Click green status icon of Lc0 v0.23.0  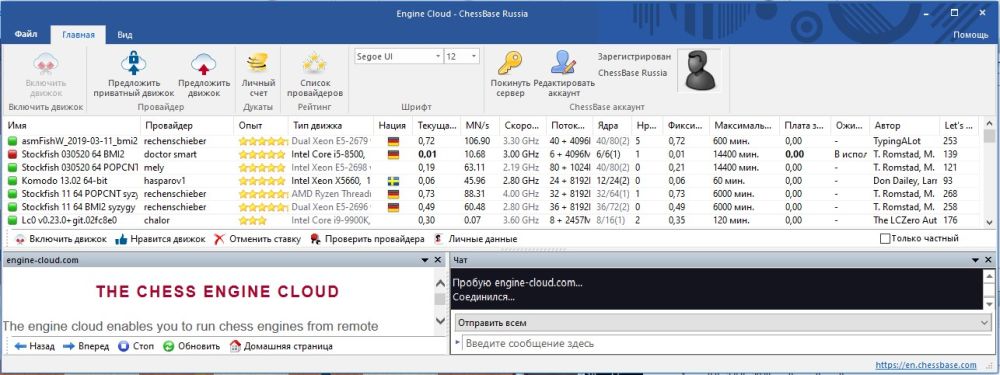coord(13,220)
